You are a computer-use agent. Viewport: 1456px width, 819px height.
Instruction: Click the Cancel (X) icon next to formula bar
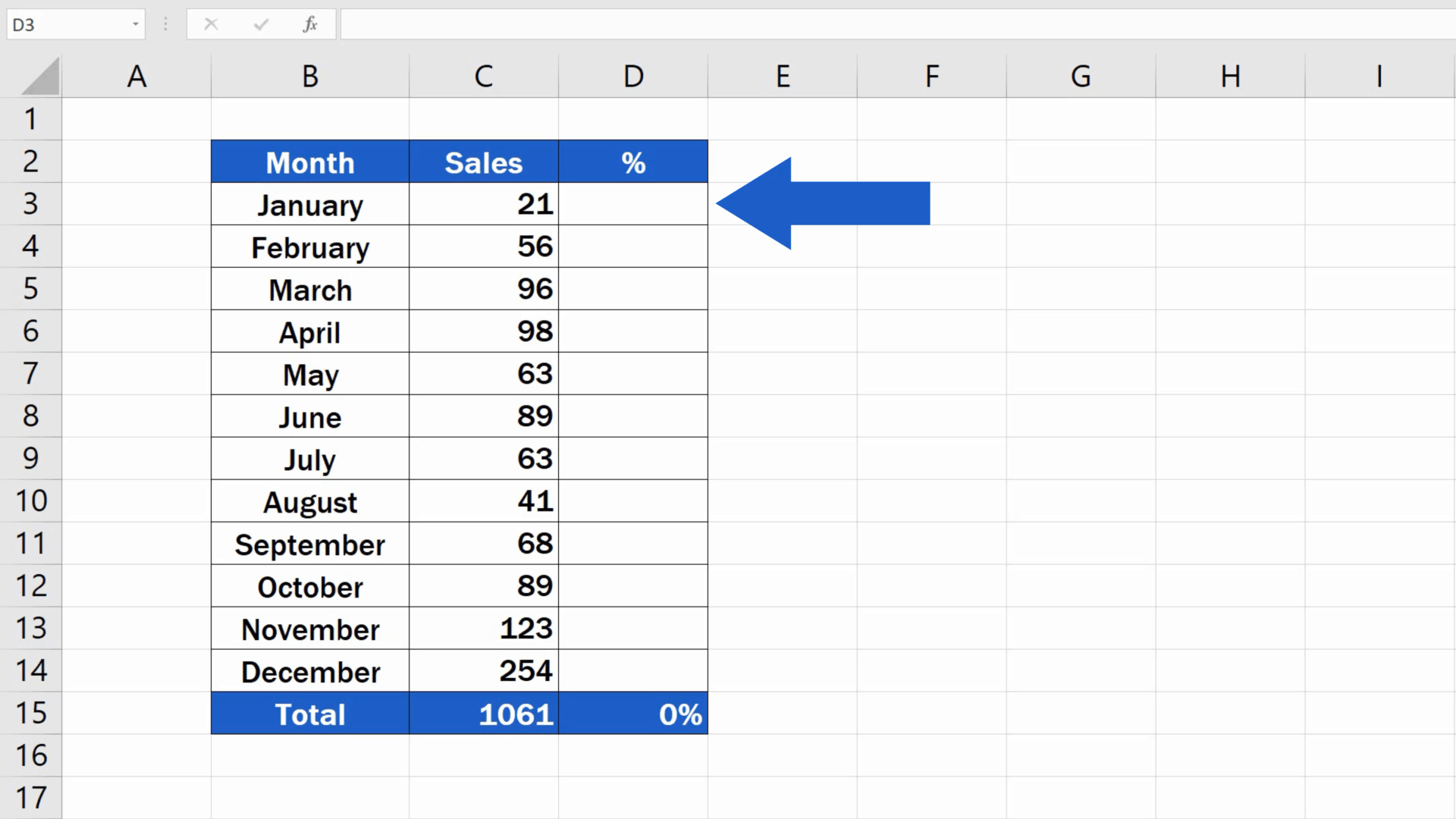click(x=211, y=24)
